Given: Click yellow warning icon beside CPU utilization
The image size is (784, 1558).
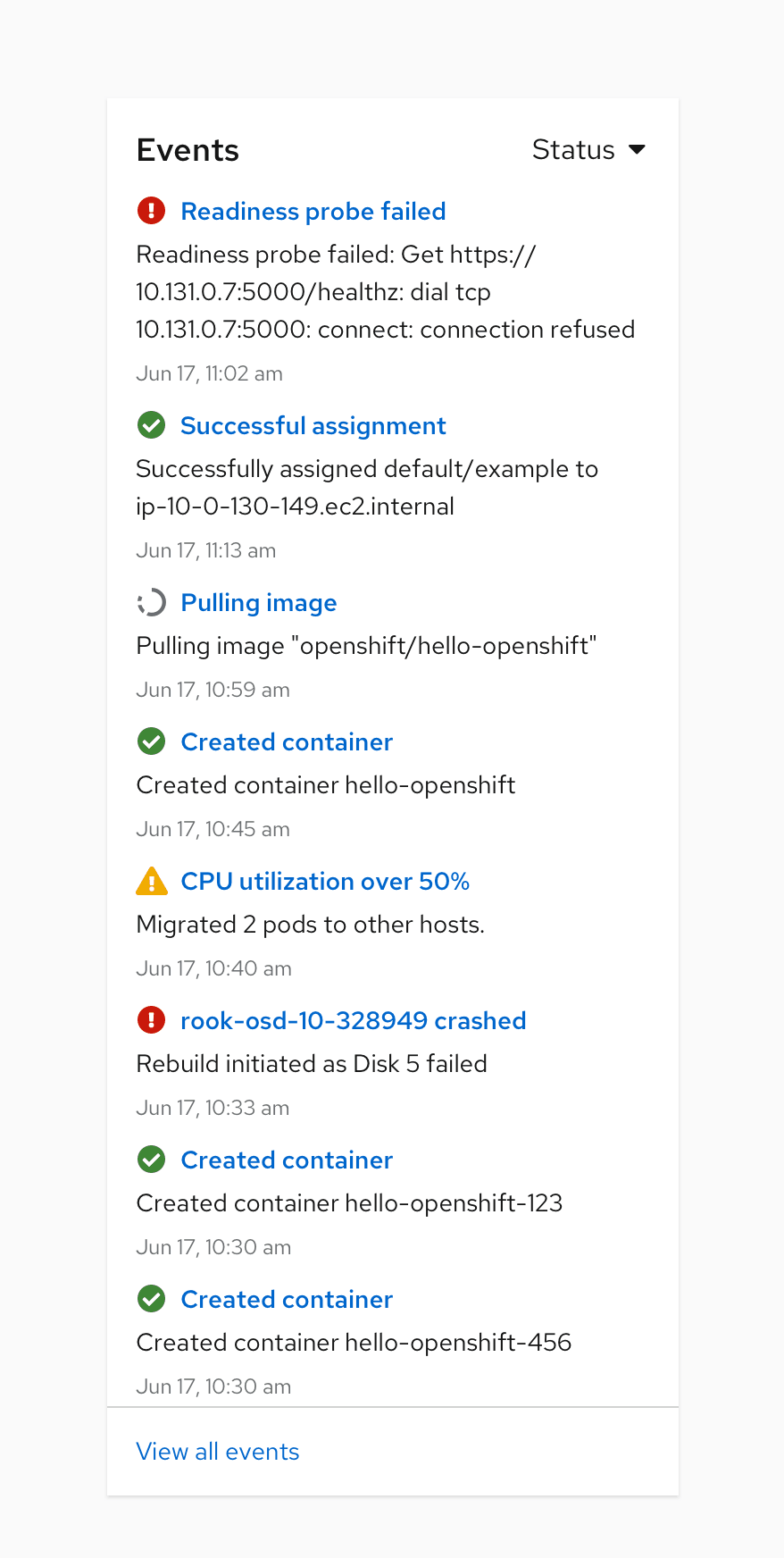Looking at the screenshot, I should tap(151, 881).
